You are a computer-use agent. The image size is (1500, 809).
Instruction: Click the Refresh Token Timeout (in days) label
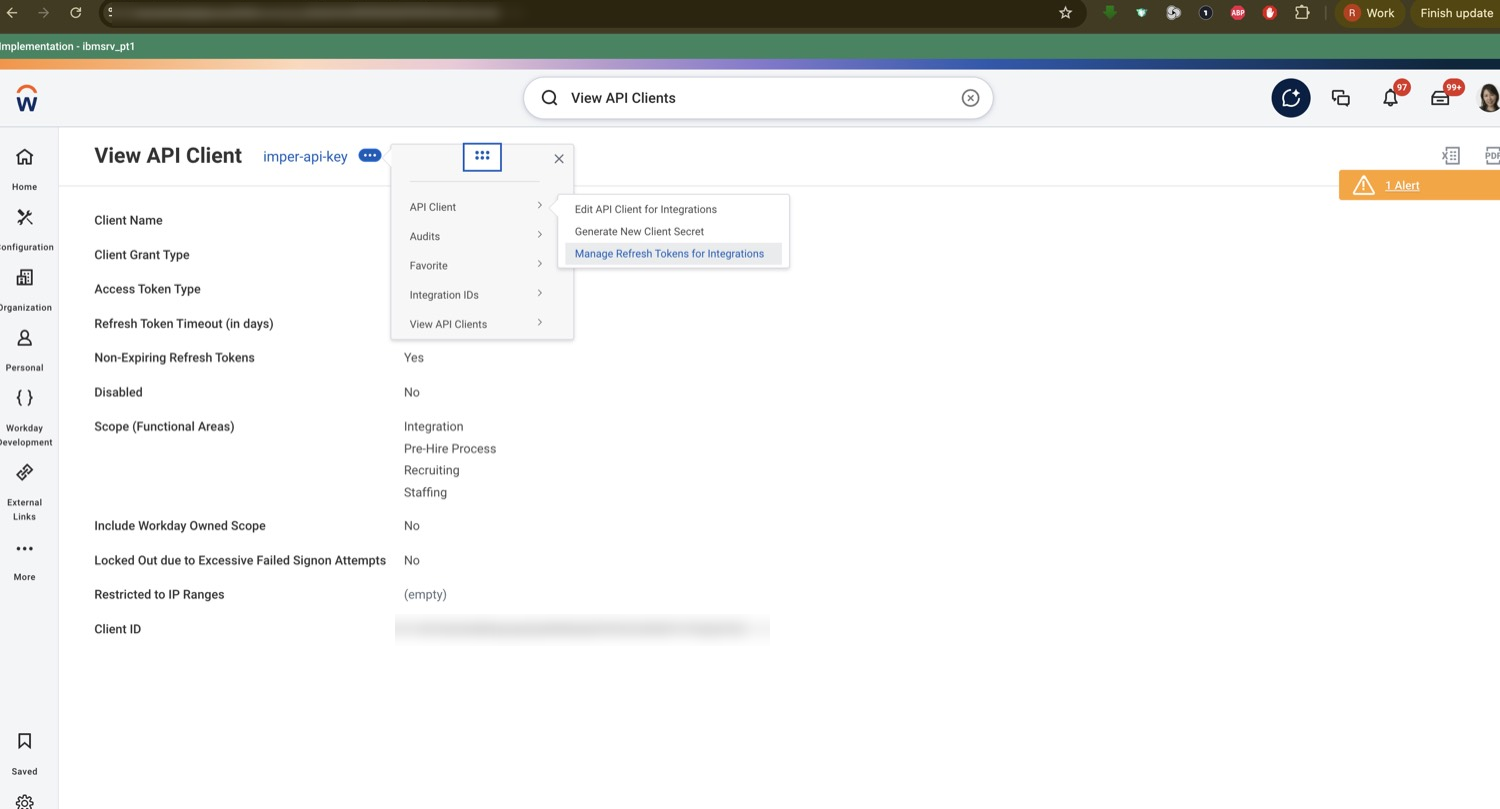coord(184,323)
